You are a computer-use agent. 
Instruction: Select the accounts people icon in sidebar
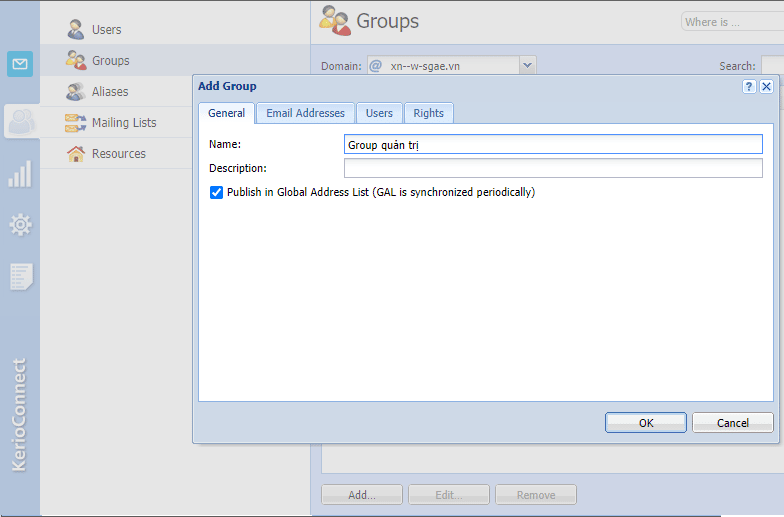point(21,122)
